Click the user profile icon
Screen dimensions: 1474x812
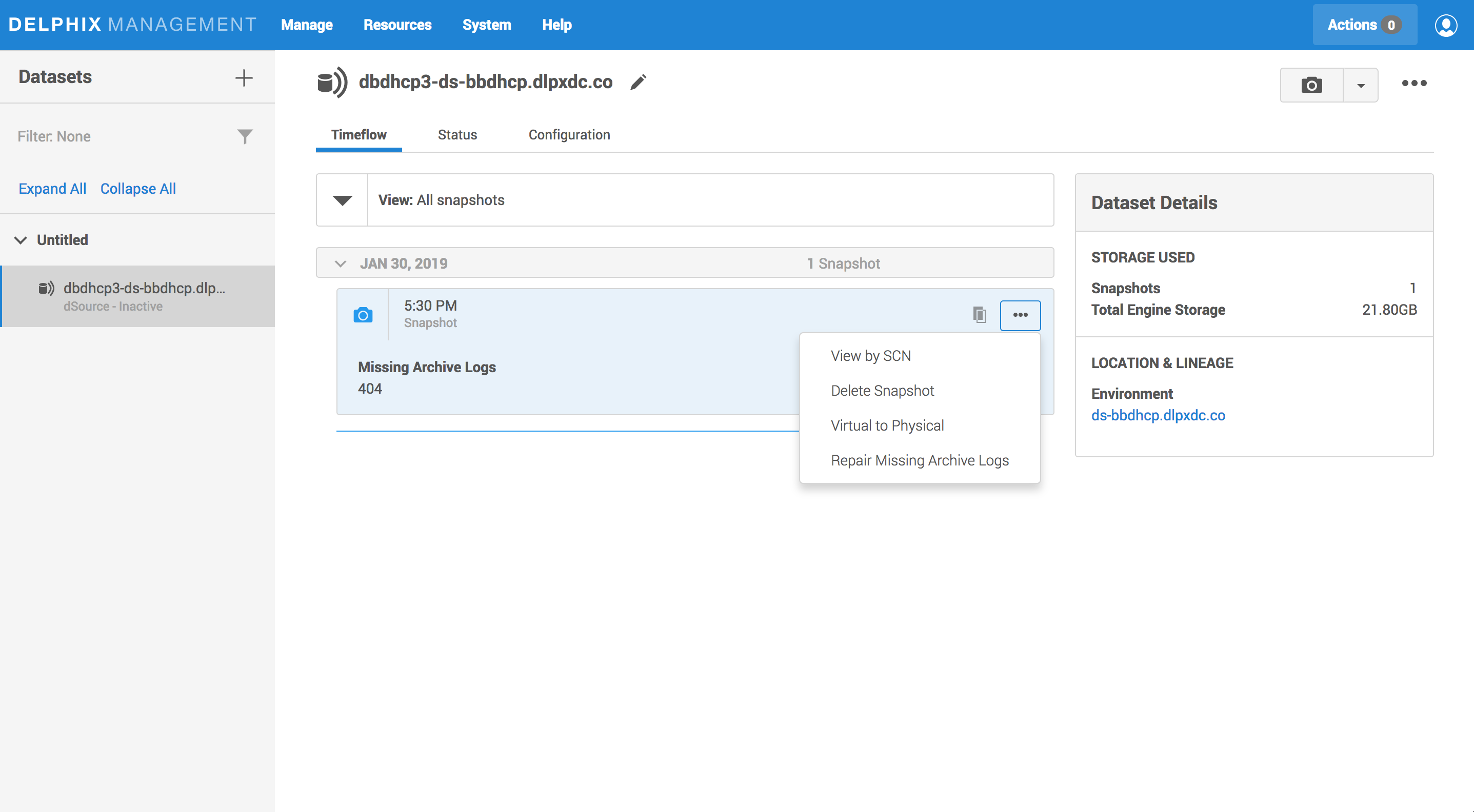pyautogui.click(x=1445, y=25)
